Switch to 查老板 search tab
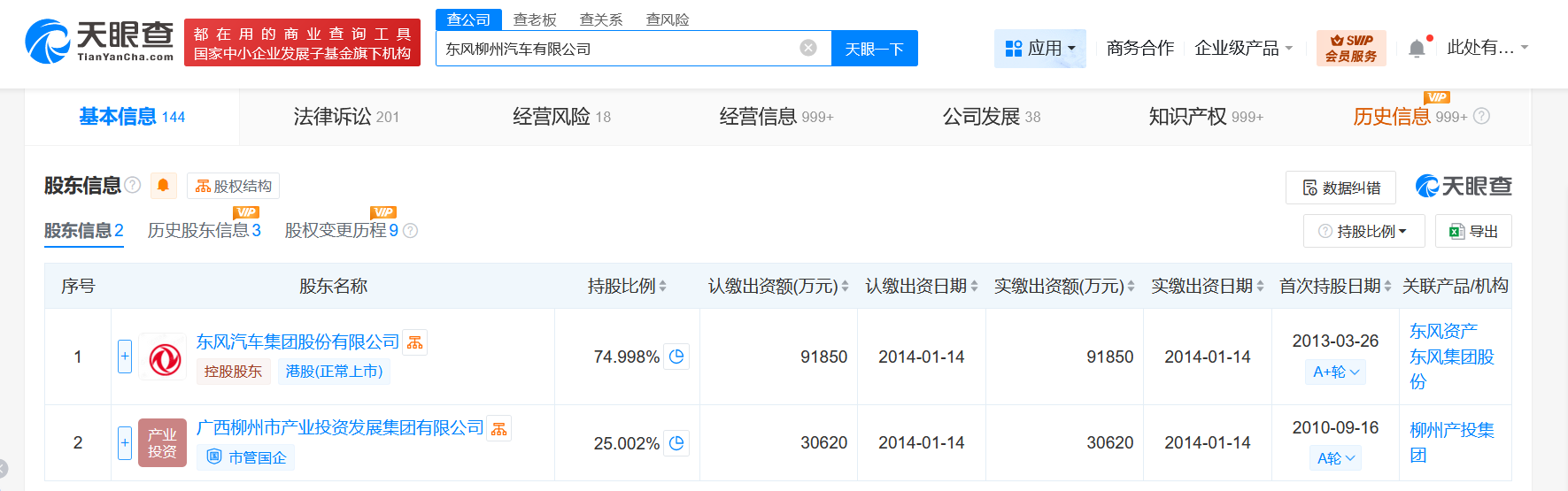 [x=535, y=19]
